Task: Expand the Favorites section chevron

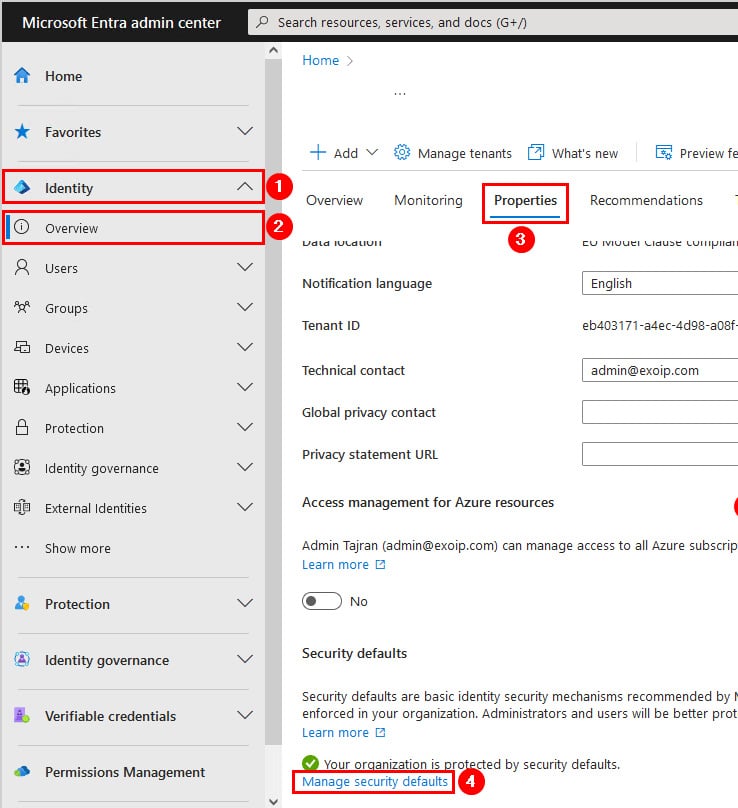Action: (245, 131)
